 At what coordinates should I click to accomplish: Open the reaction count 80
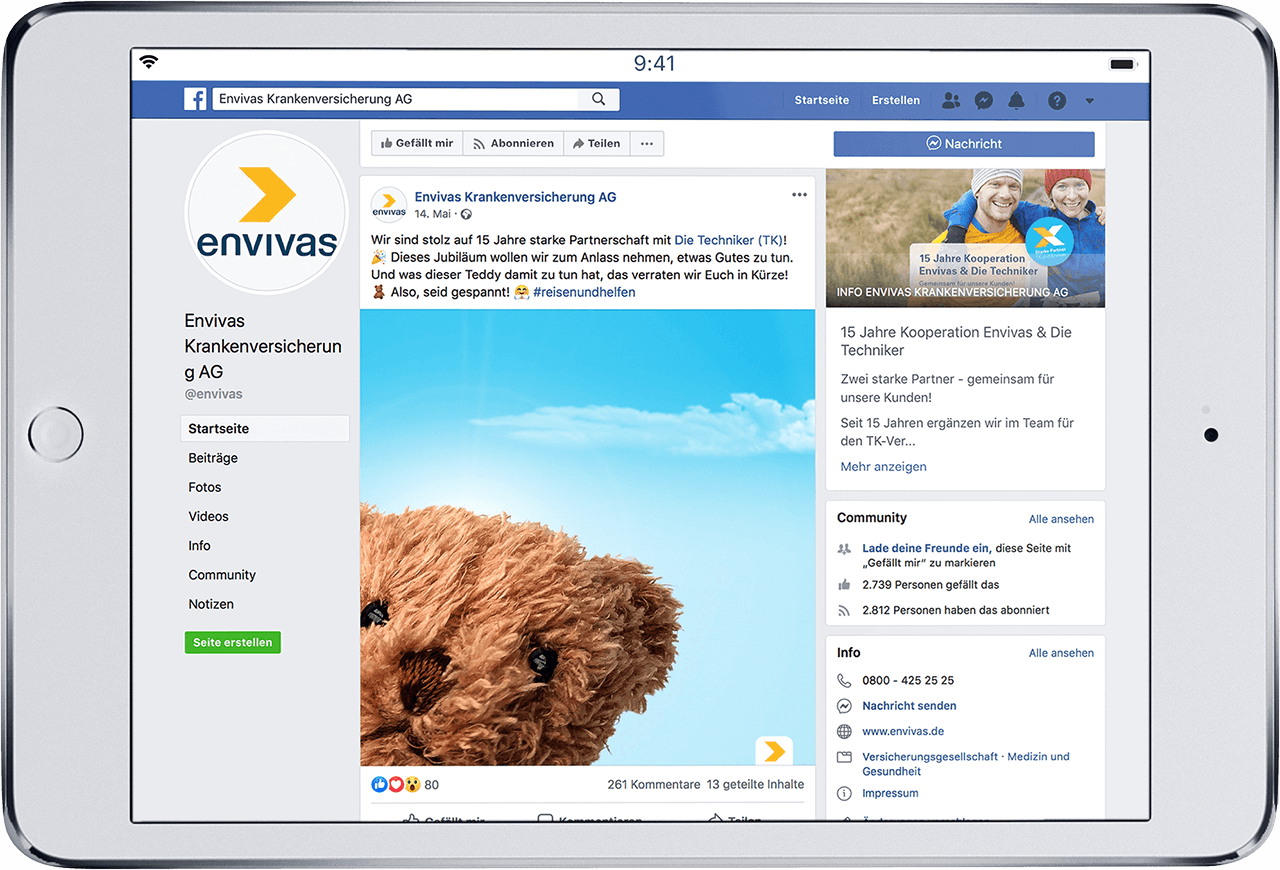[431, 785]
